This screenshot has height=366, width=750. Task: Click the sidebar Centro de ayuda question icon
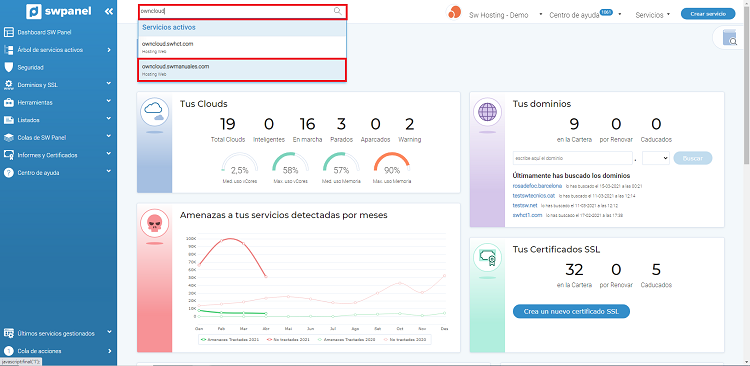pyautogui.click(x=8, y=173)
